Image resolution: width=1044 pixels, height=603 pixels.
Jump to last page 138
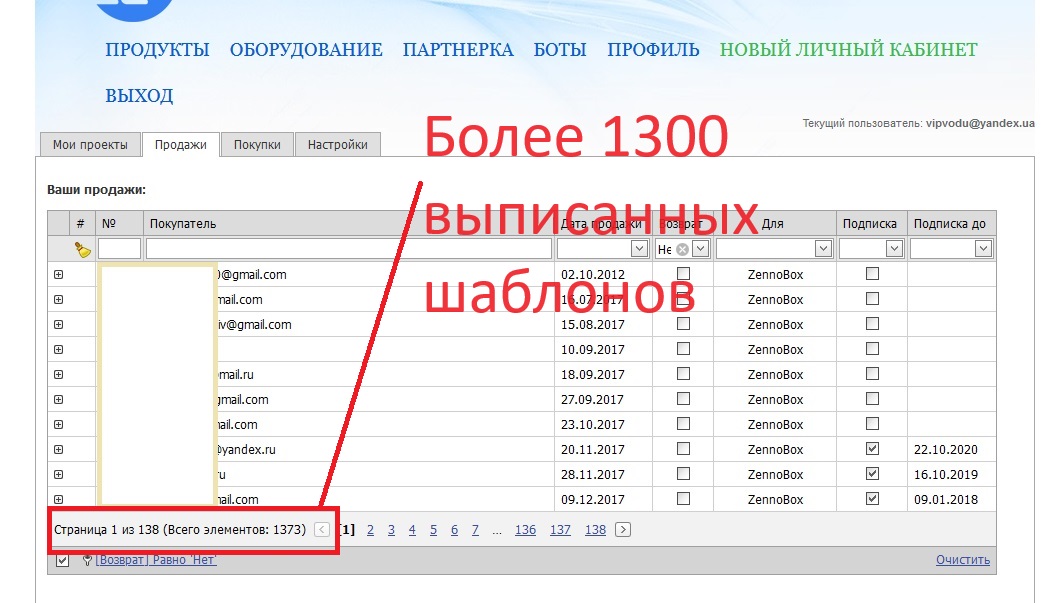coord(595,530)
